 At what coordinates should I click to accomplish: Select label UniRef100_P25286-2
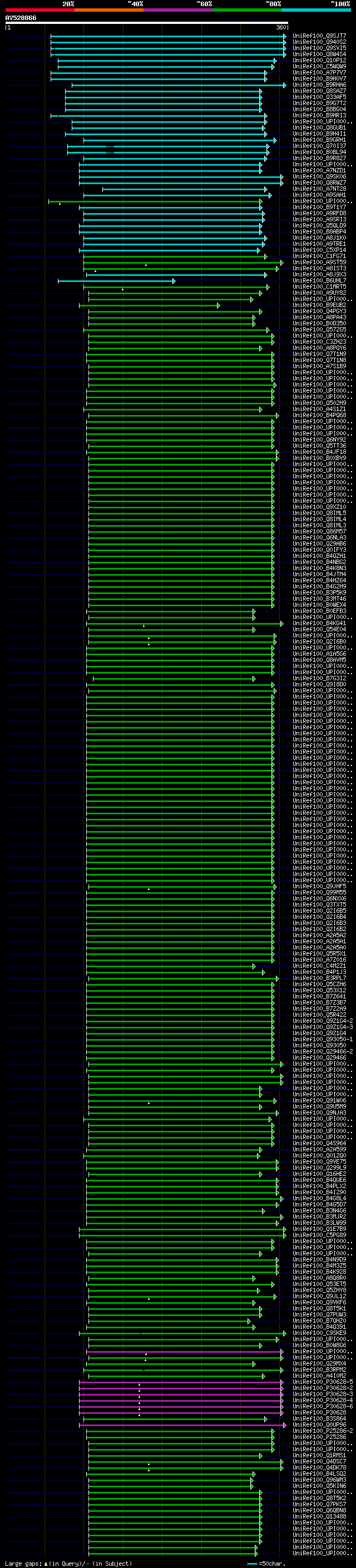pos(323,1431)
